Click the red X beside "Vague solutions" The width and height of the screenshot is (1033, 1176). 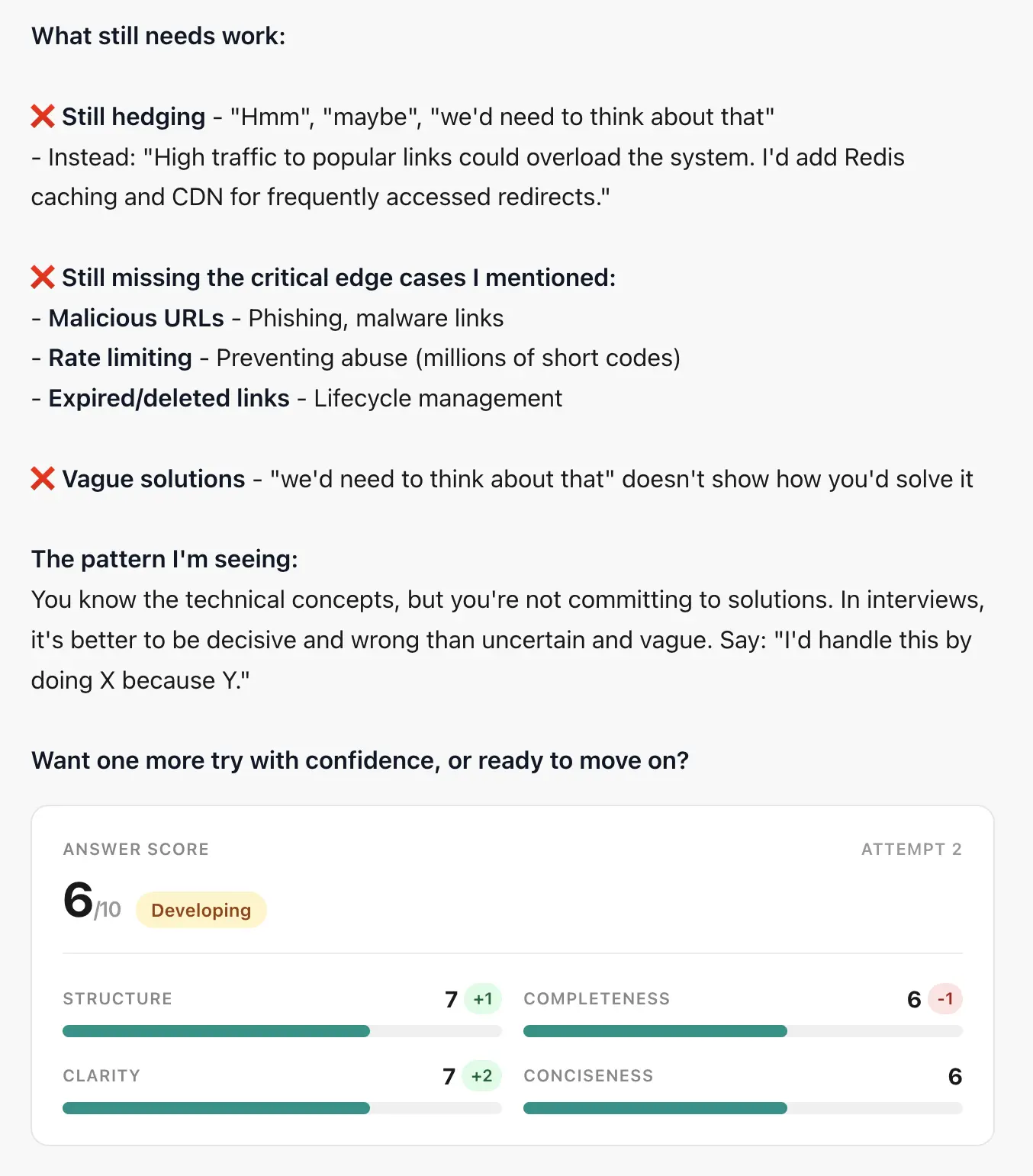click(x=43, y=479)
